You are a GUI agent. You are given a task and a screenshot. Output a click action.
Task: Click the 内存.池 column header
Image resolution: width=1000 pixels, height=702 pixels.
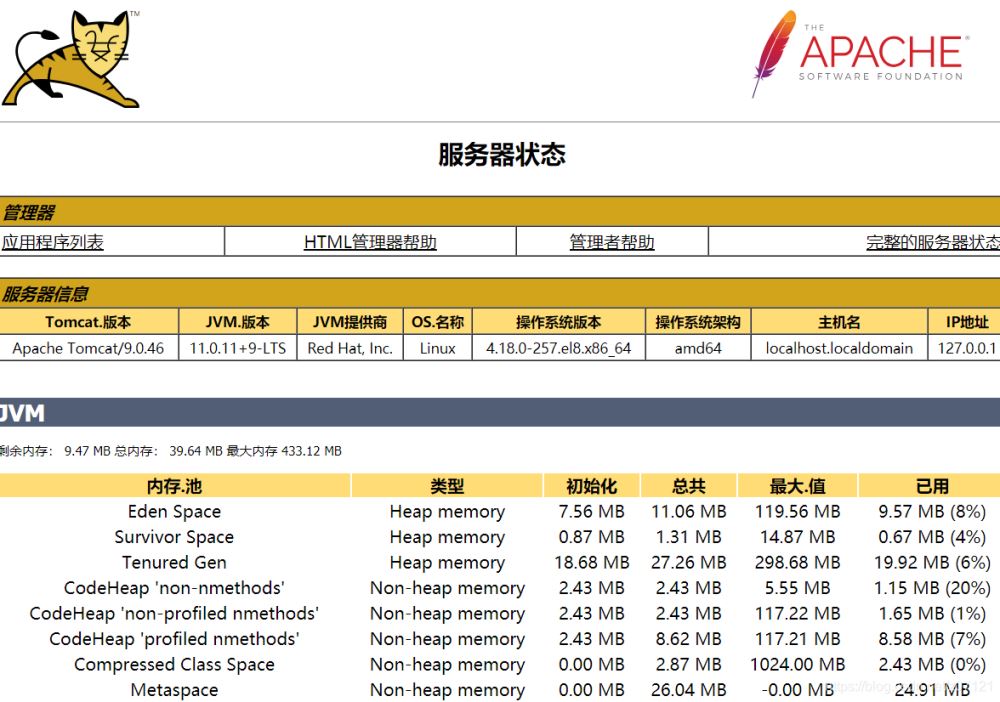point(174,486)
